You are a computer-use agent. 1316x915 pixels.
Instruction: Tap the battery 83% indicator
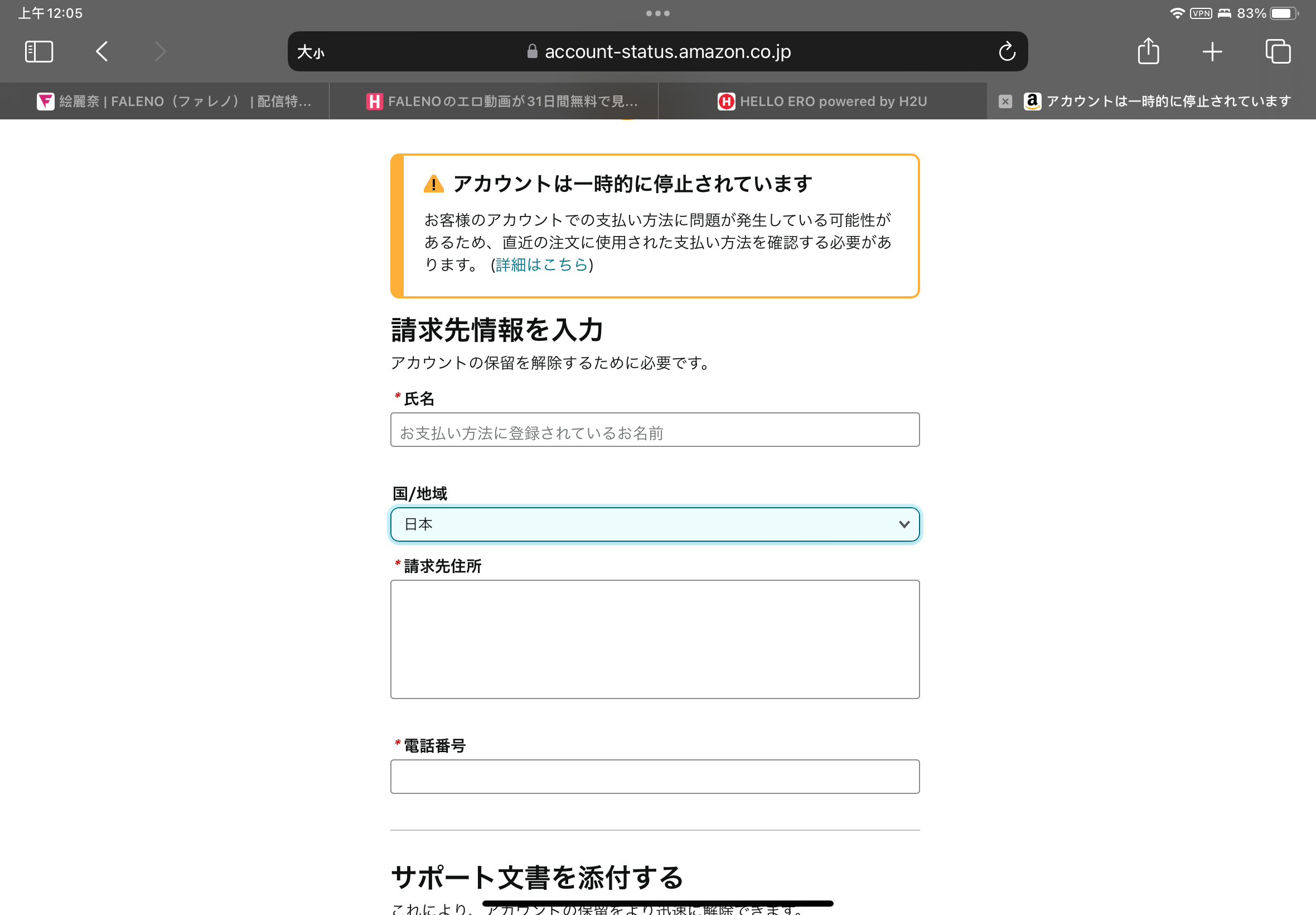[1267, 13]
